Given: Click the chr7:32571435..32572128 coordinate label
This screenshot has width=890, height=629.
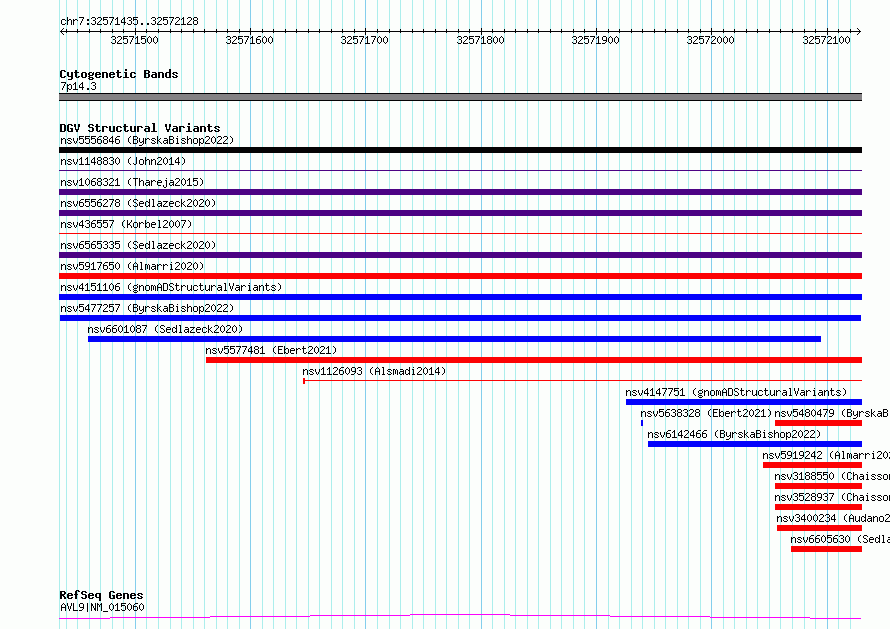Looking at the screenshot, I should coord(129,22).
